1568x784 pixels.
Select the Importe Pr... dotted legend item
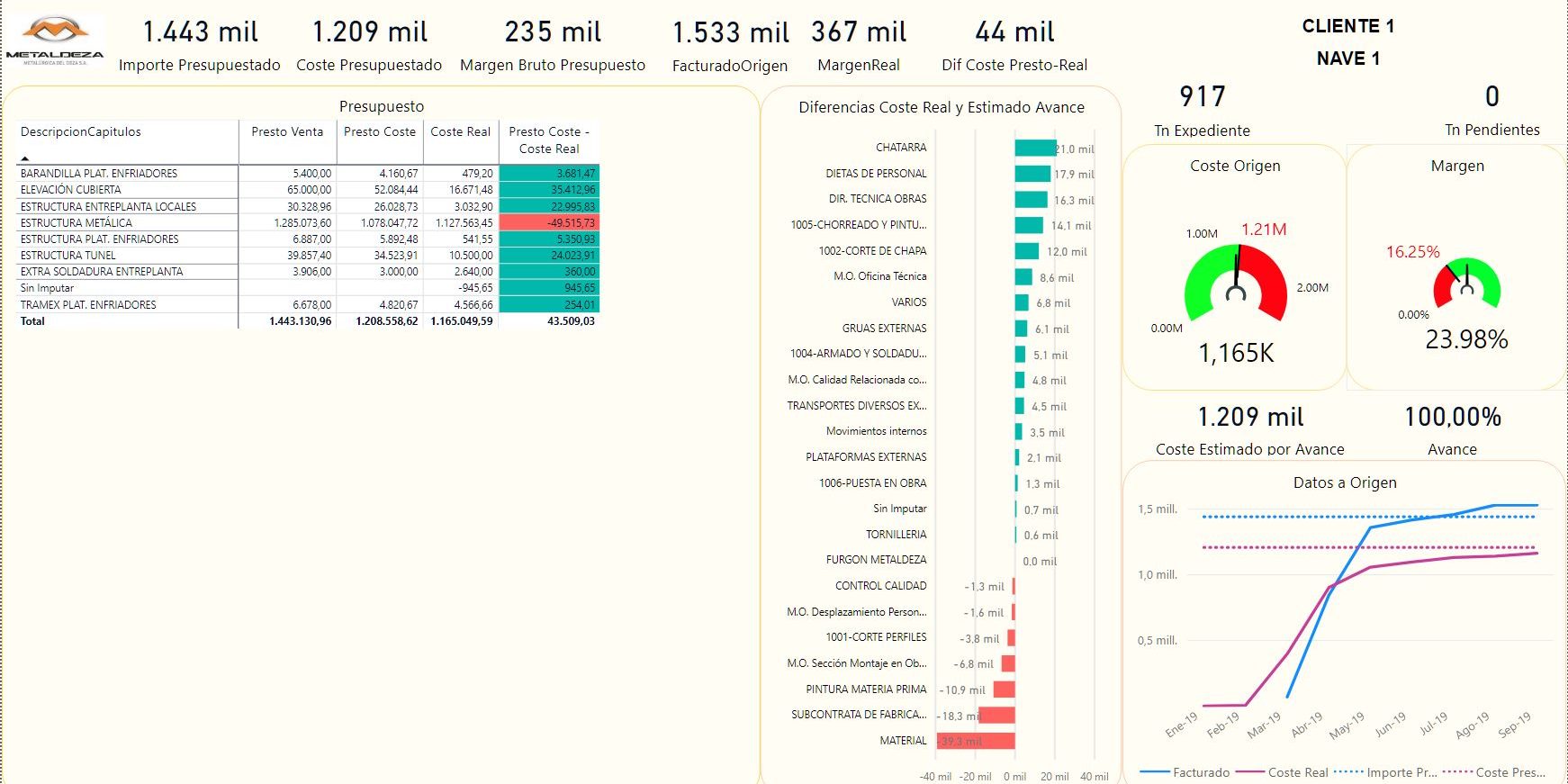pos(1385,772)
